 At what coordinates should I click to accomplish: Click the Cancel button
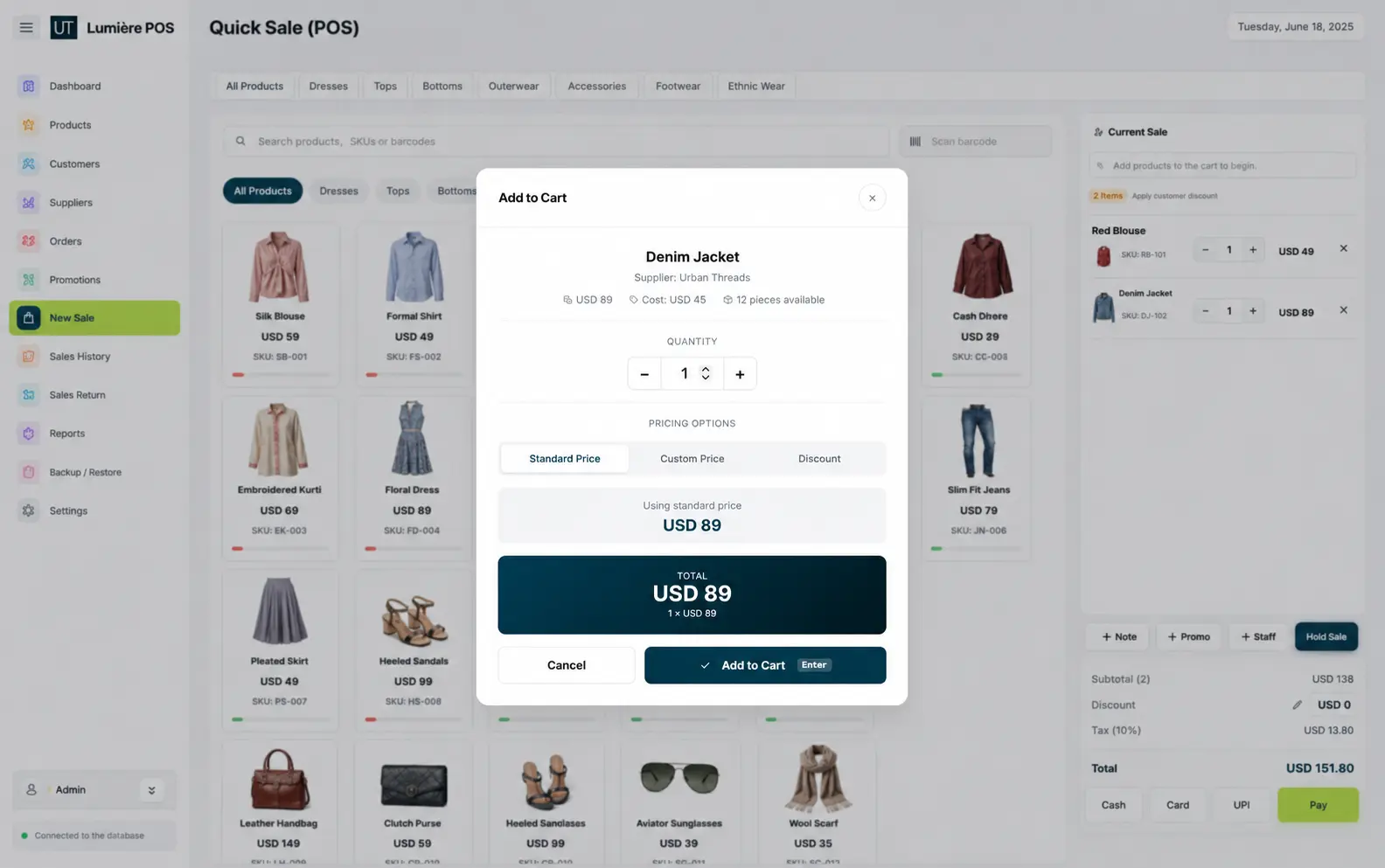[567, 665]
